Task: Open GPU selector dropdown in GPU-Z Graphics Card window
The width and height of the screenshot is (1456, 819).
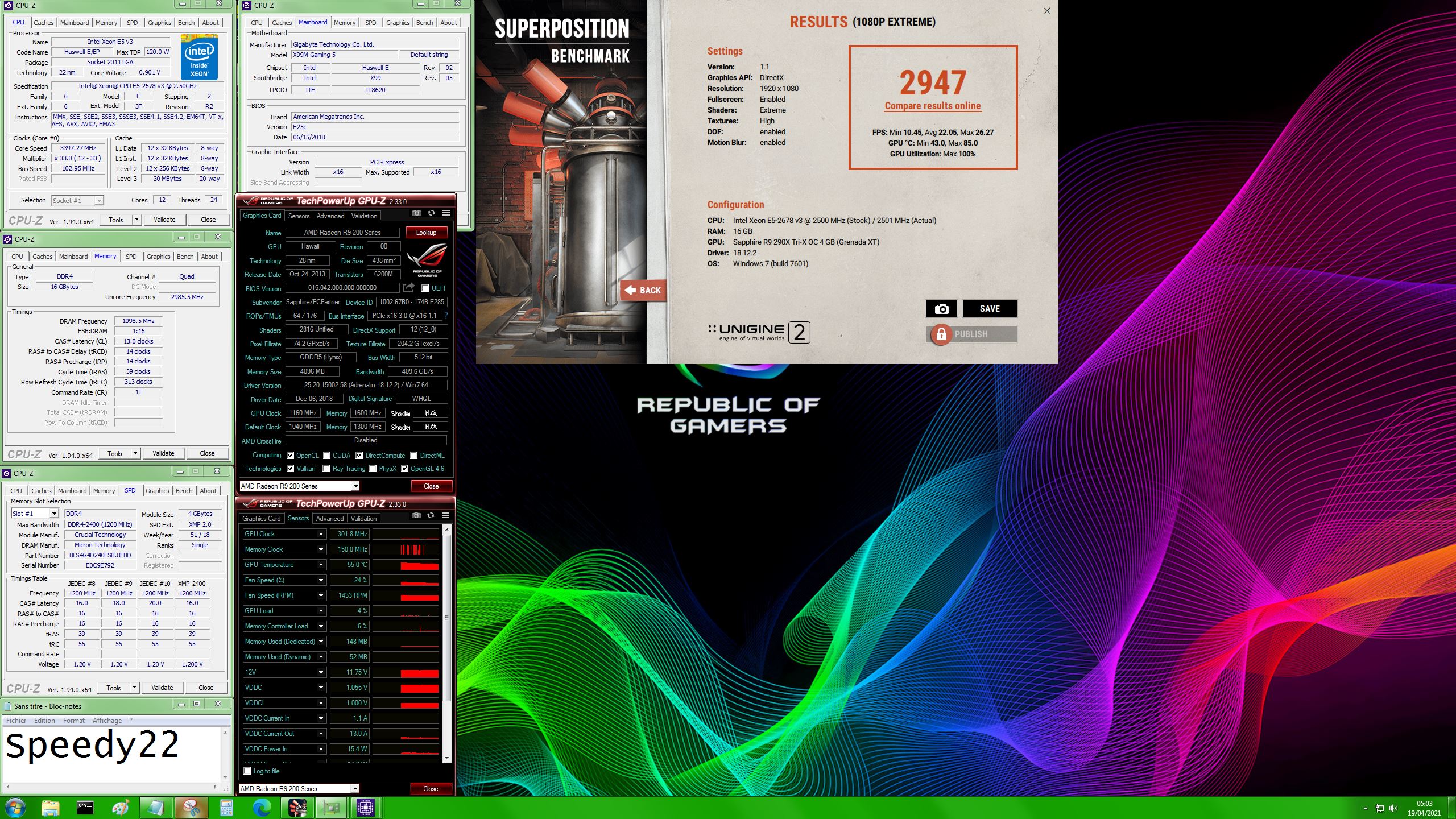Action: click(355, 486)
